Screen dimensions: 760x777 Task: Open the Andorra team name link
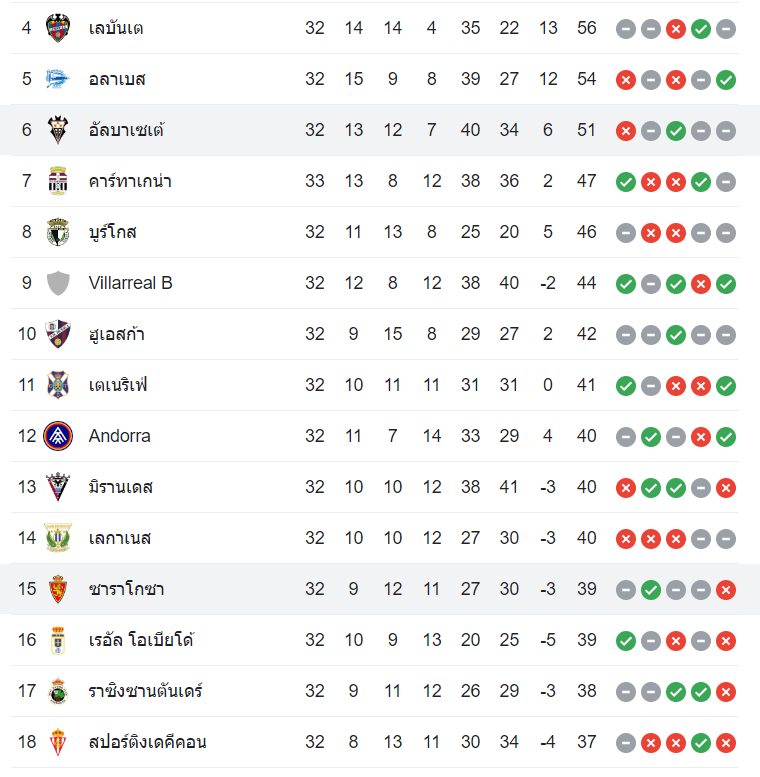pyautogui.click(x=119, y=436)
